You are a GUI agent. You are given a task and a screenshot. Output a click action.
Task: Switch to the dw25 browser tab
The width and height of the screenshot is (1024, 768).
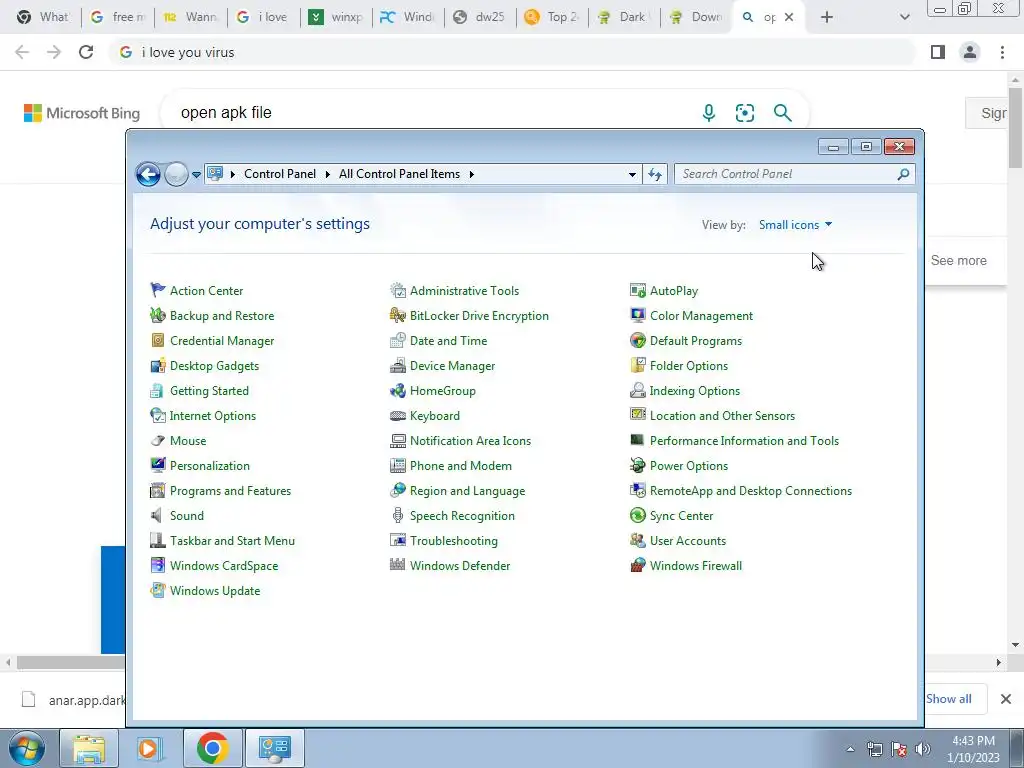(481, 17)
